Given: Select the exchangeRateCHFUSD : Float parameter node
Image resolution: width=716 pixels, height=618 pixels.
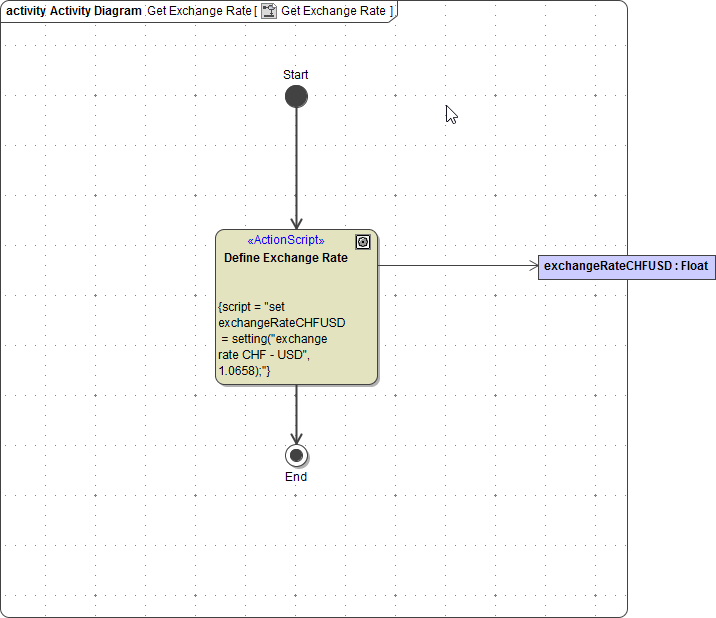Looking at the screenshot, I should pos(625,267).
